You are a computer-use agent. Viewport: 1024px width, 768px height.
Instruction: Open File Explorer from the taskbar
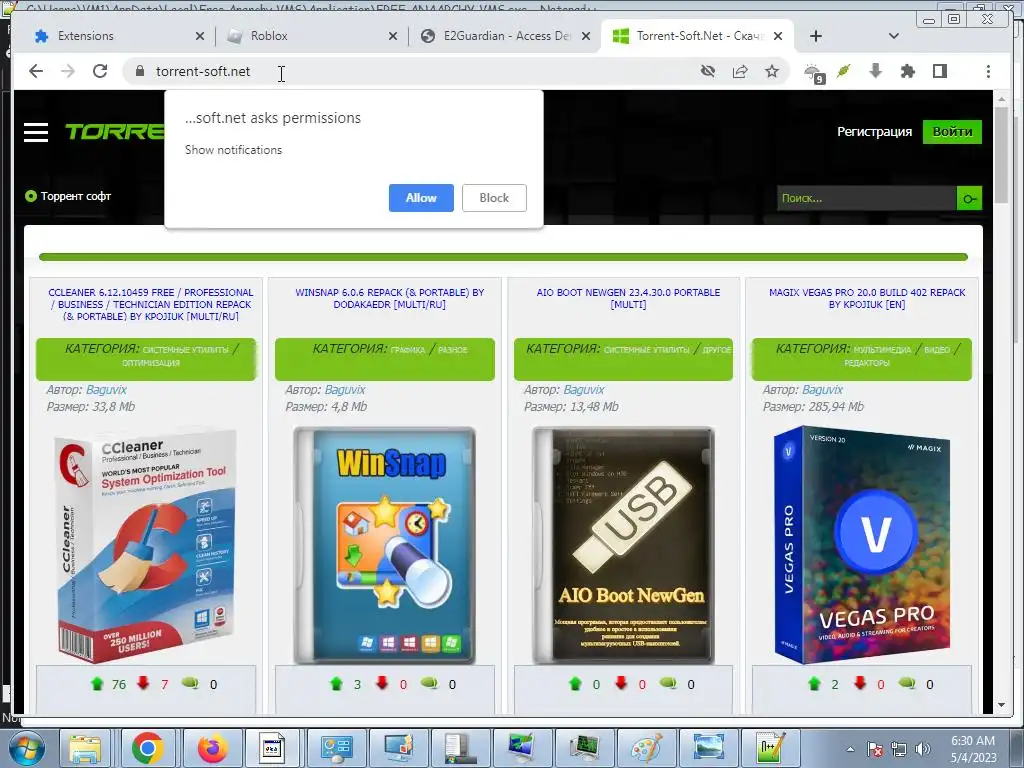[x=85, y=748]
